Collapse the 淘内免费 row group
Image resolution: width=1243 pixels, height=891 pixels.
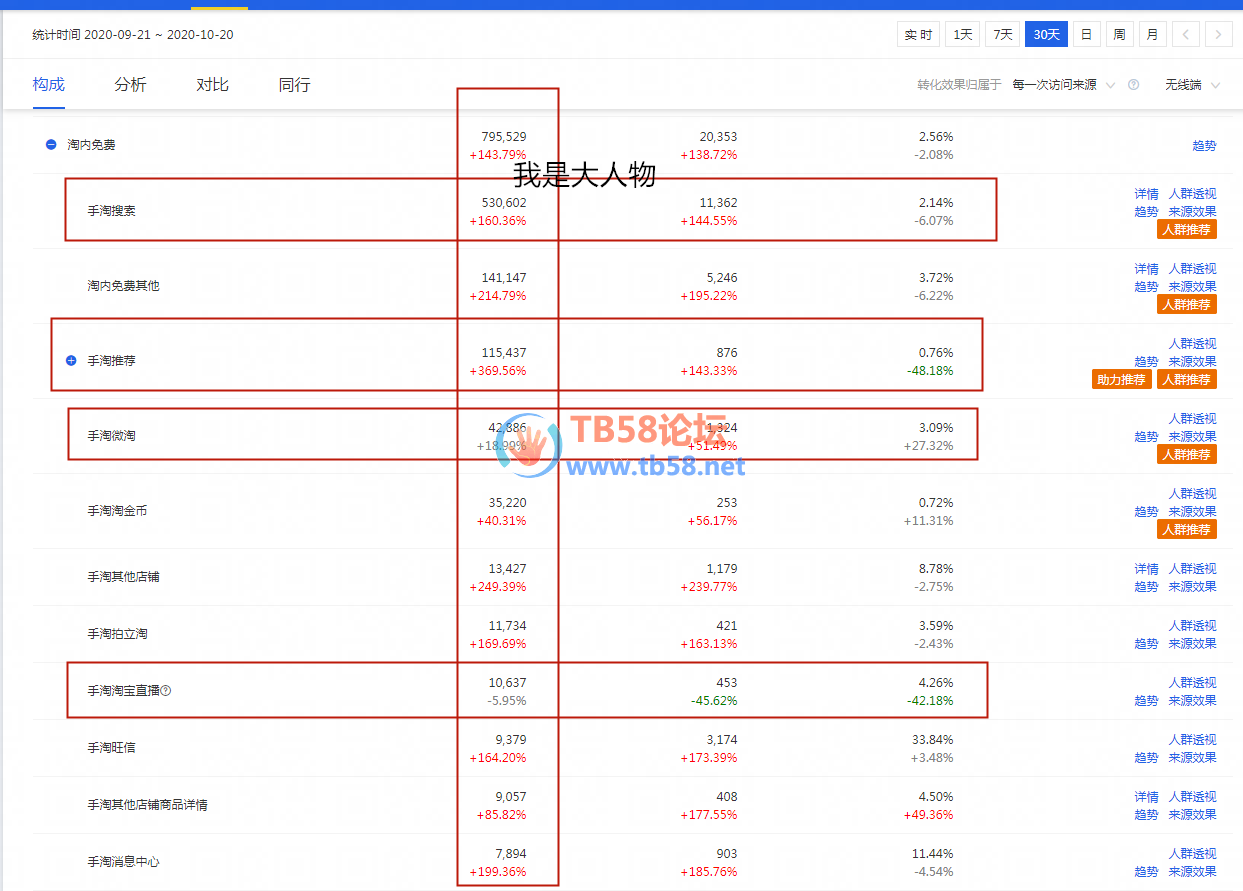[x=51, y=145]
